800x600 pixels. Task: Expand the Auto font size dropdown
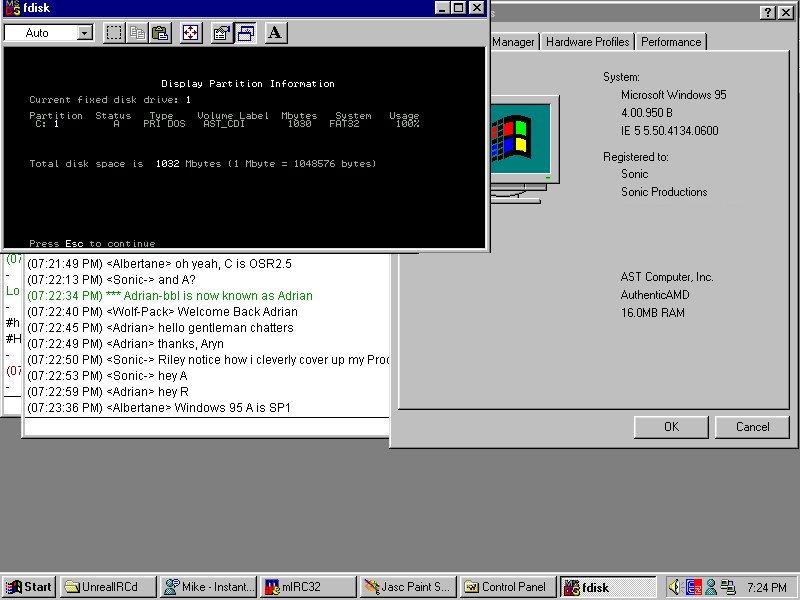(83, 33)
